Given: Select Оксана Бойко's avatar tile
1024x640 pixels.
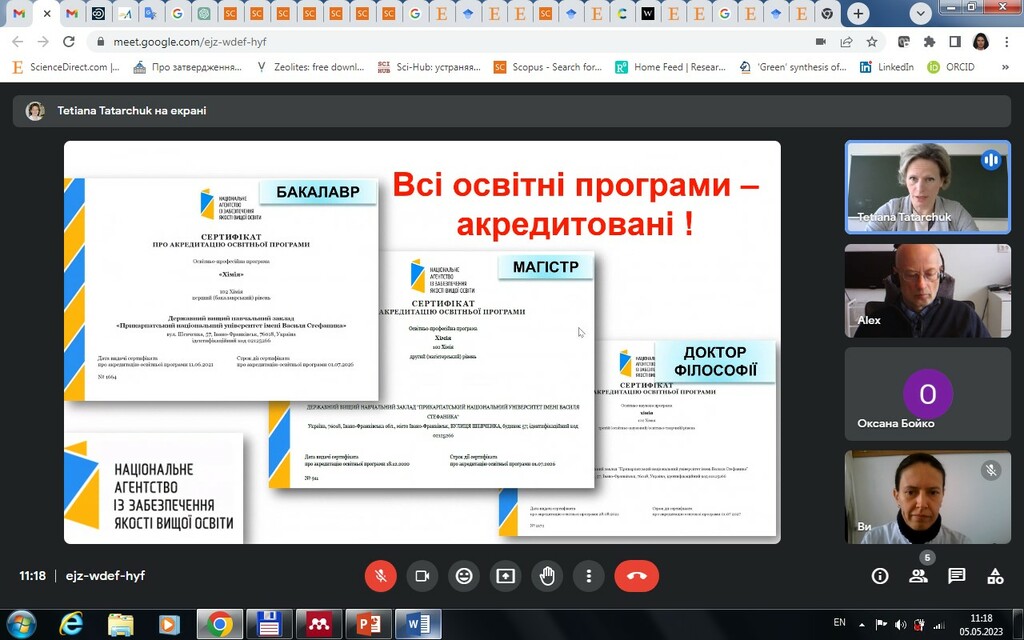Looking at the screenshot, I should click(927, 394).
